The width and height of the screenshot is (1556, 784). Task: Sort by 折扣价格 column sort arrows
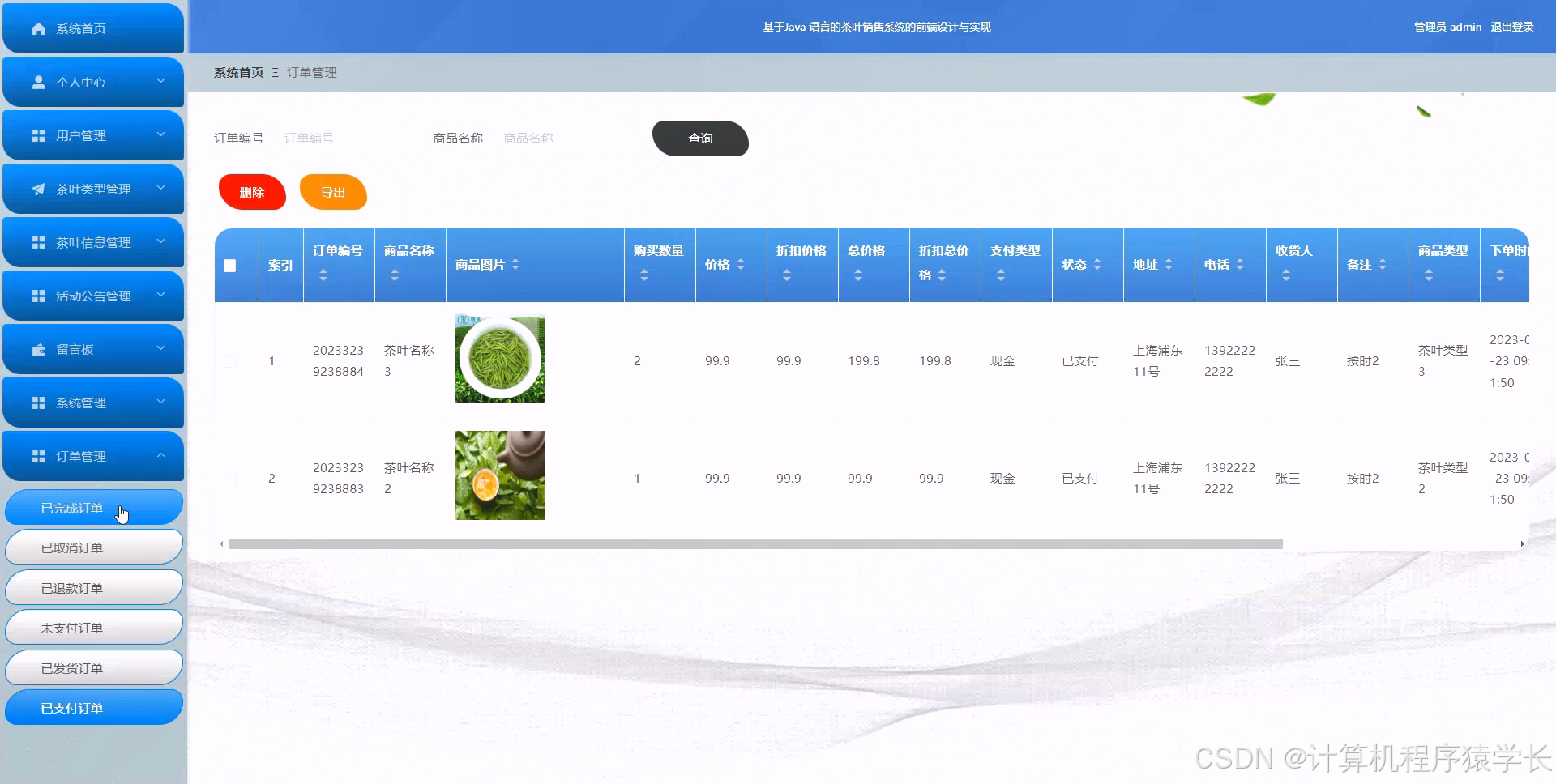point(787,275)
